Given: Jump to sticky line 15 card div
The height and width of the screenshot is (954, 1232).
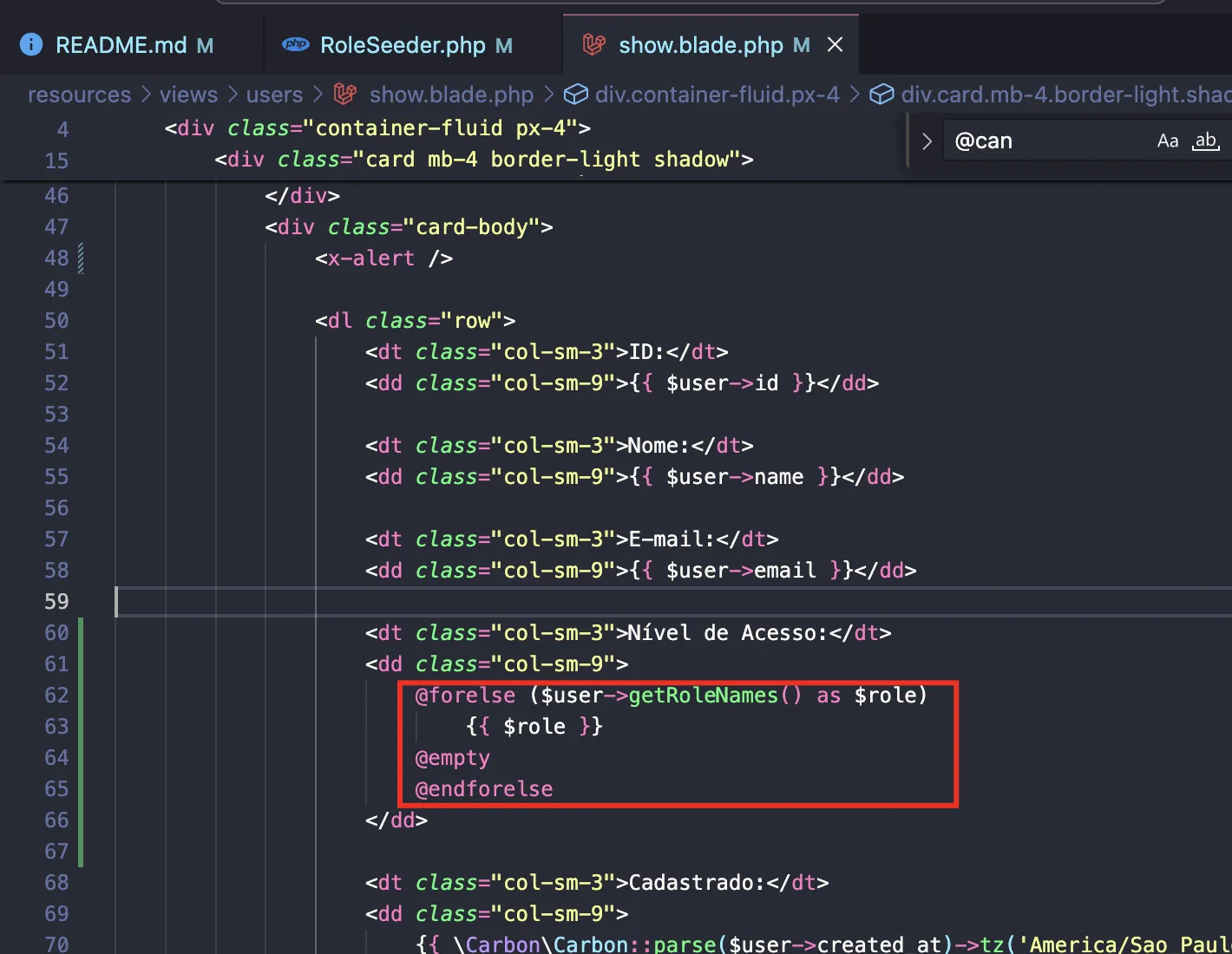Looking at the screenshot, I should 483,160.
